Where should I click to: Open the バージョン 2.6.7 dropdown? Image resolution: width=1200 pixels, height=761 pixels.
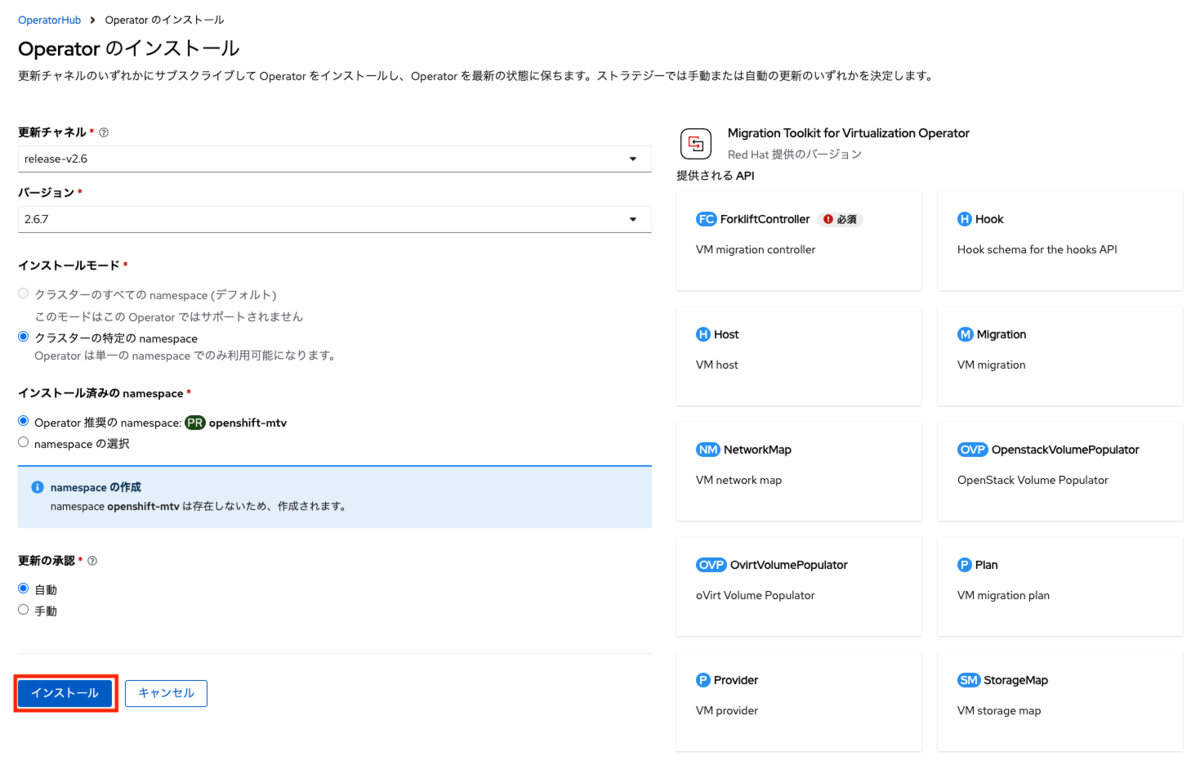click(x=334, y=219)
